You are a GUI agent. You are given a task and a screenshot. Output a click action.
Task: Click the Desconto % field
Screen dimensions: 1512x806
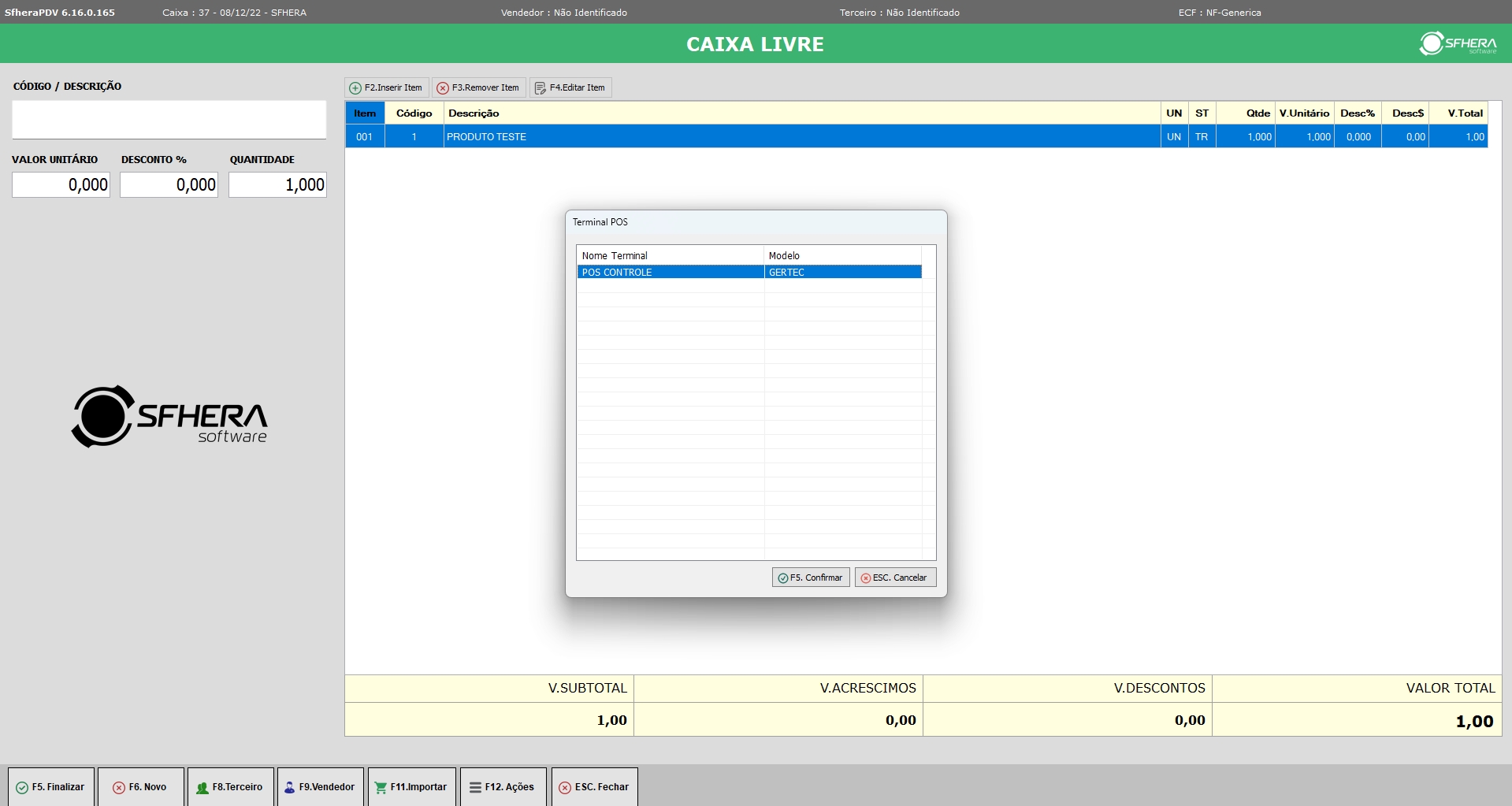pyautogui.click(x=169, y=185)
